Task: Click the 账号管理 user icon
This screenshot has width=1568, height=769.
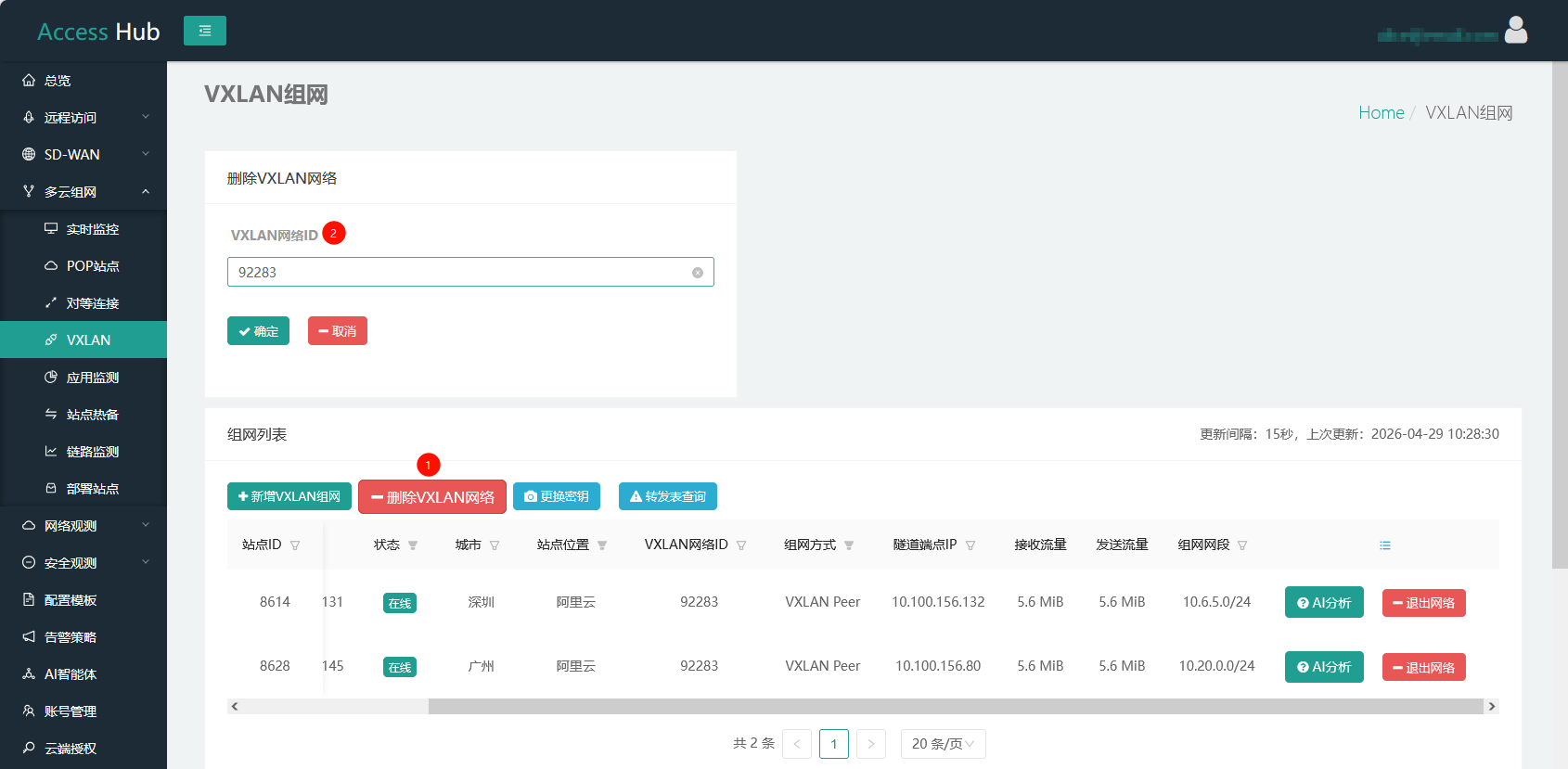Action: pyautogui.click(x=29, y=711)
